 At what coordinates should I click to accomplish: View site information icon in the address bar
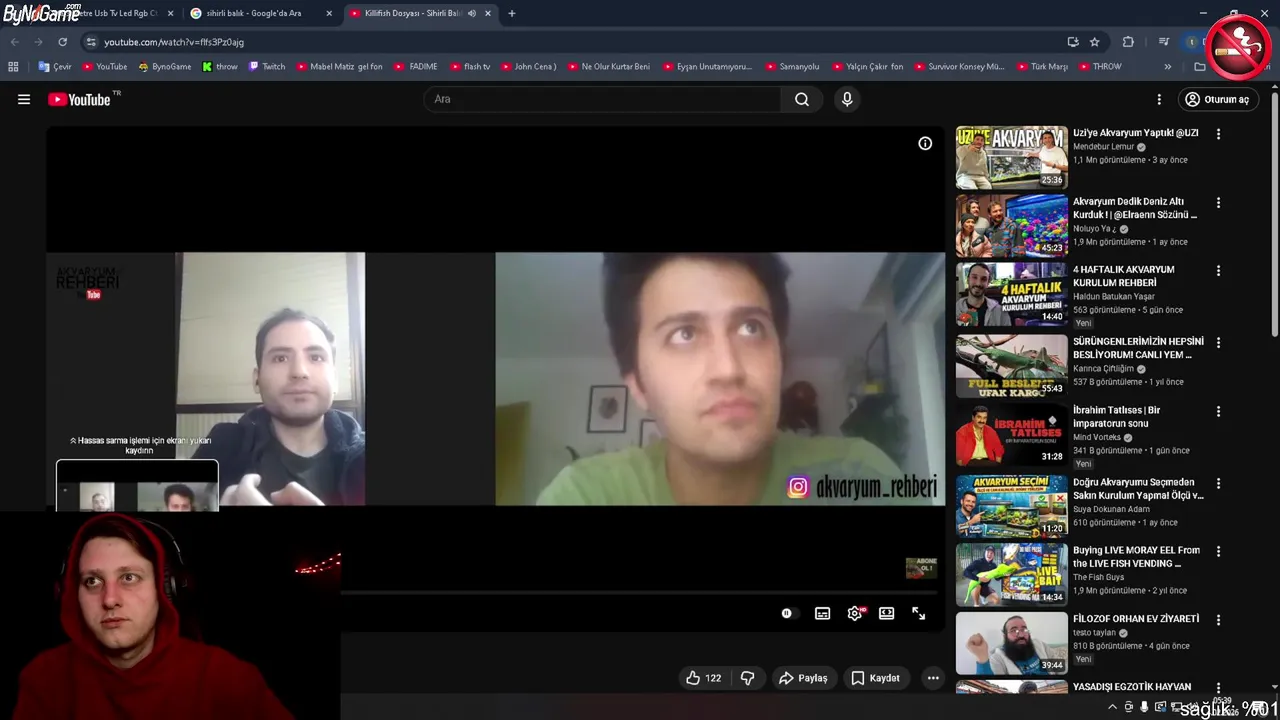(91, 42)
